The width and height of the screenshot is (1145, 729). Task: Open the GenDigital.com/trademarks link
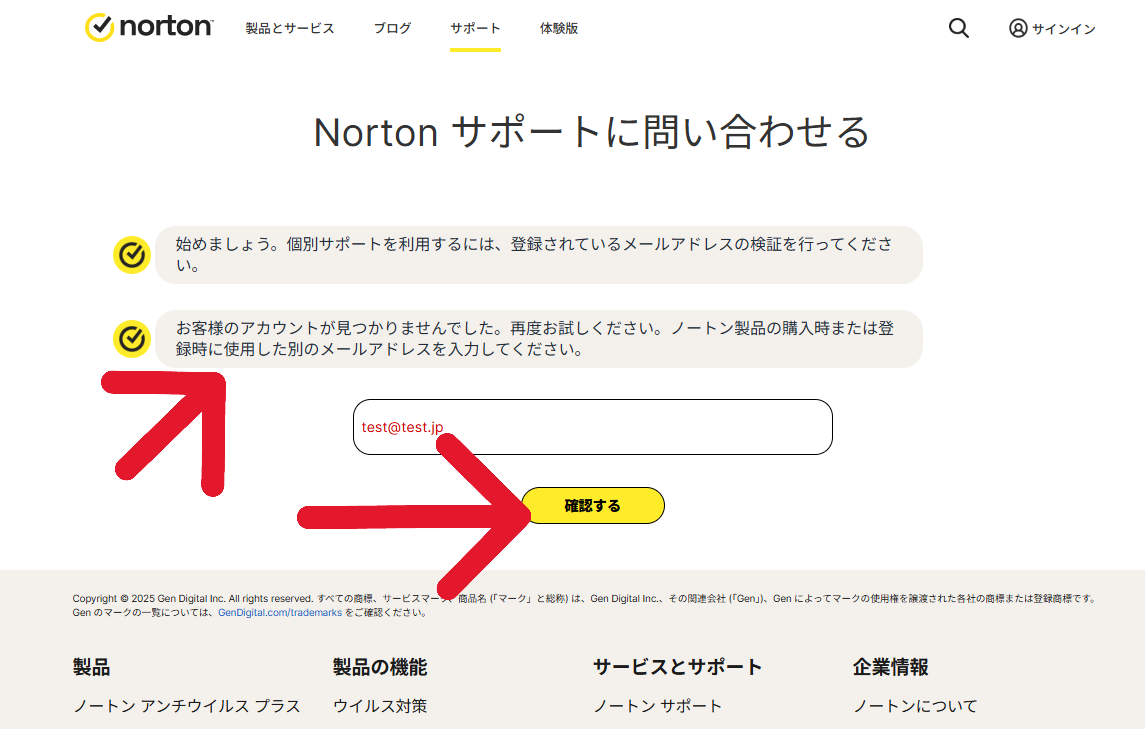click(x=280, y=613)
